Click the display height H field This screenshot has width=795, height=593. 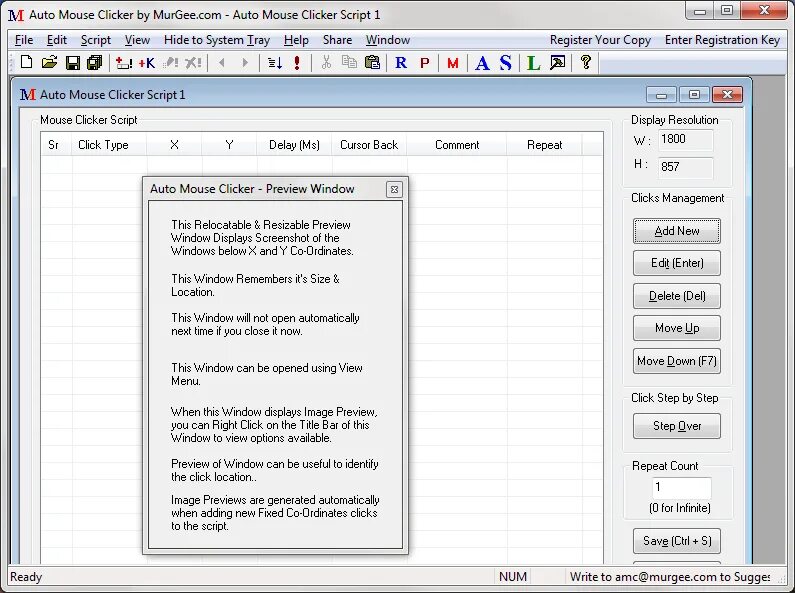pos(685,167)
